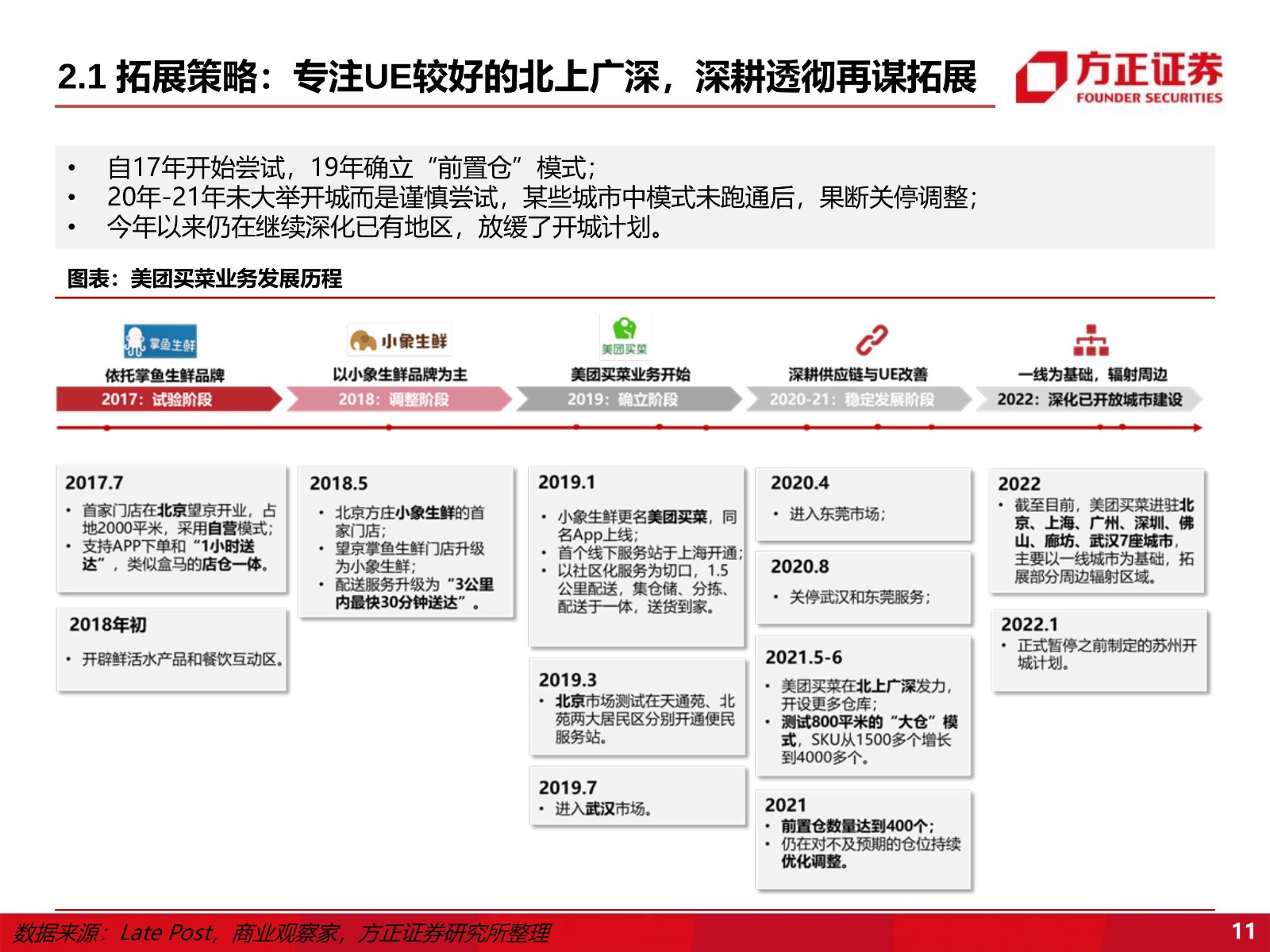Click the 2020.8 event heading
The height and width of the screenshot is (952, 1270).
tap(799, 566)
